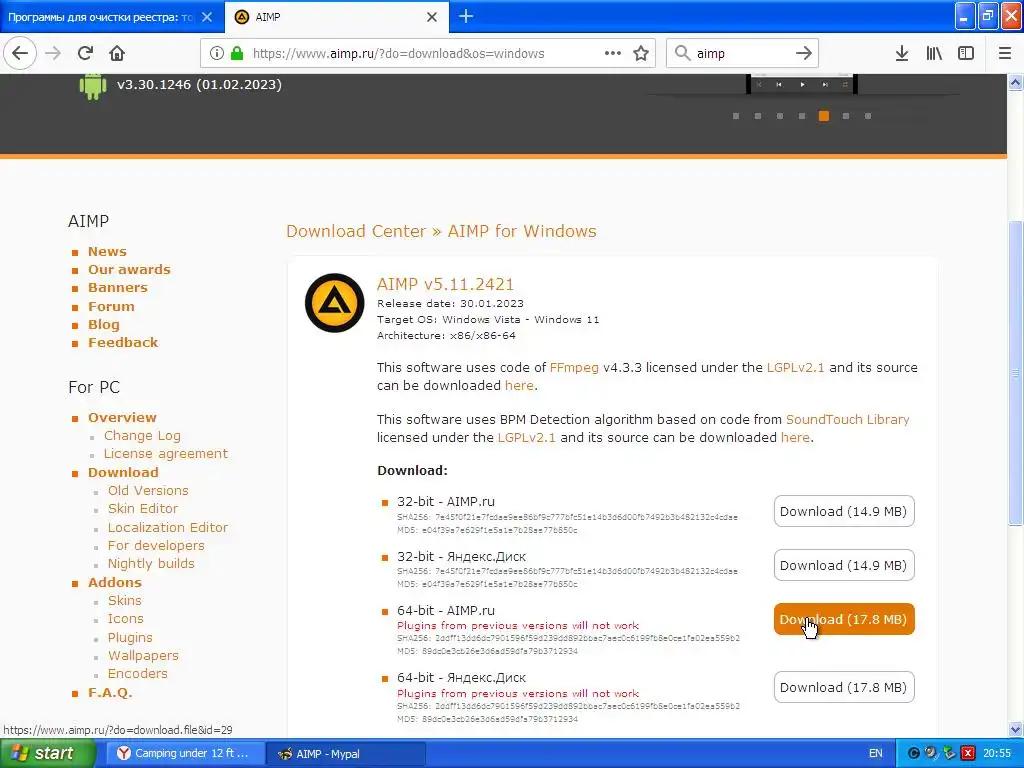Image resolution: width=1024 pixels, height=768 pixels.
Task: Click the page scrollbar down arrow
Action: click(x=1016, y=729)
